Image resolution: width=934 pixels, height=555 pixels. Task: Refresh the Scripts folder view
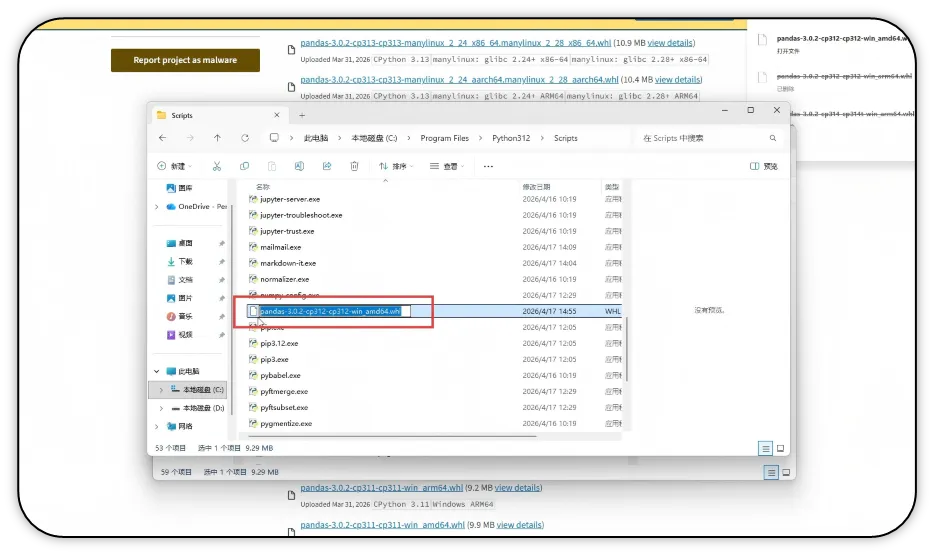click(x=245, y=138)
